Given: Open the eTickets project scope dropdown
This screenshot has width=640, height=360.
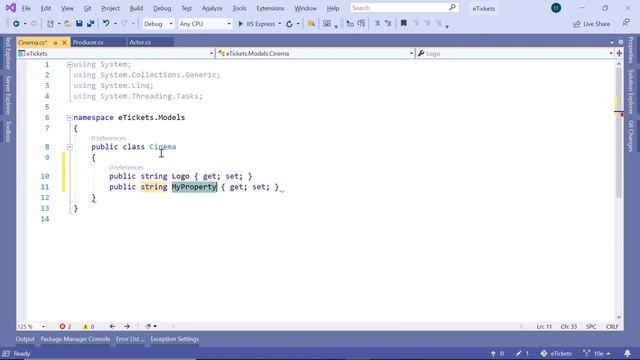Looking at the screenshot, I should pos(116,53).
